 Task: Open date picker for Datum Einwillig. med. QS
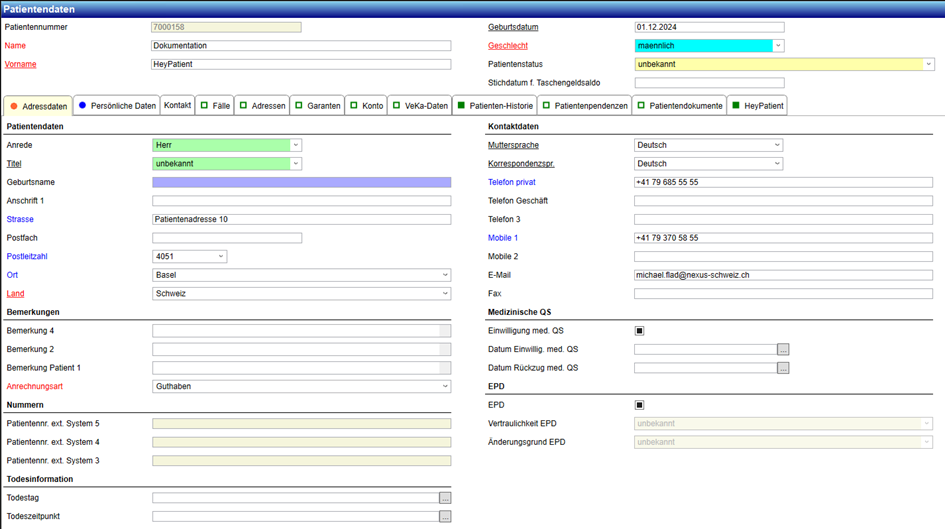(x=783, y=349)
